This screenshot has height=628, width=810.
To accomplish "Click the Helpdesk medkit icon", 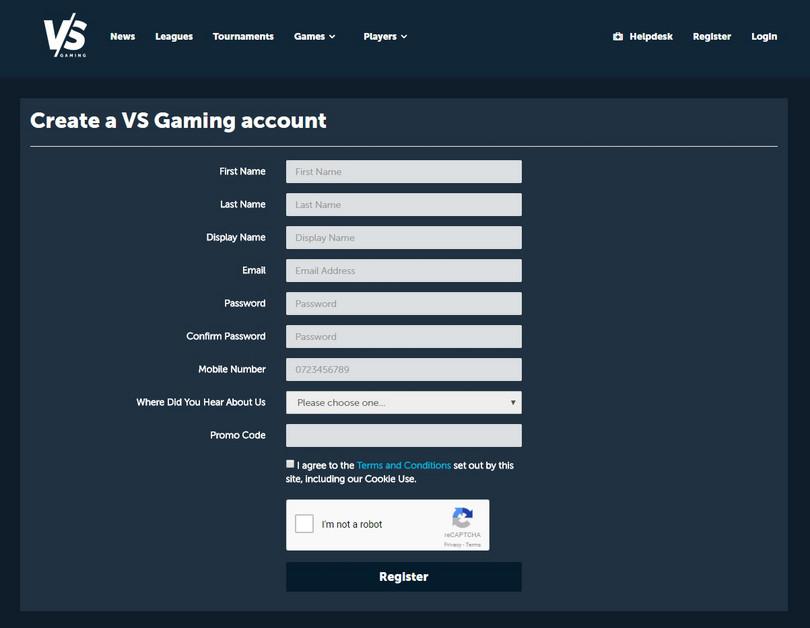I will click(x=617, y=37).
